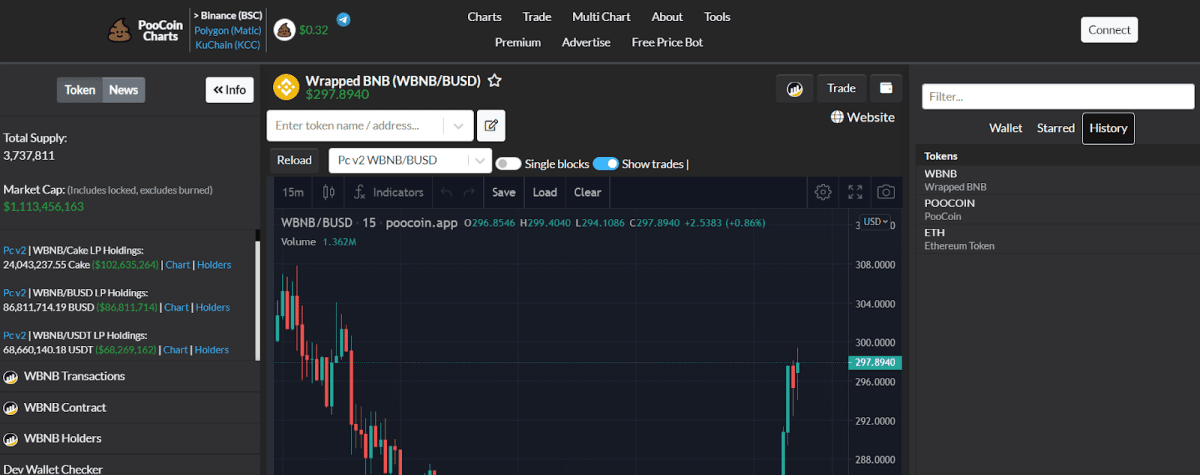Take a chart snapshot with camera icon
The width and height of the screenshot is (1200, 475).
click(885, 192)
